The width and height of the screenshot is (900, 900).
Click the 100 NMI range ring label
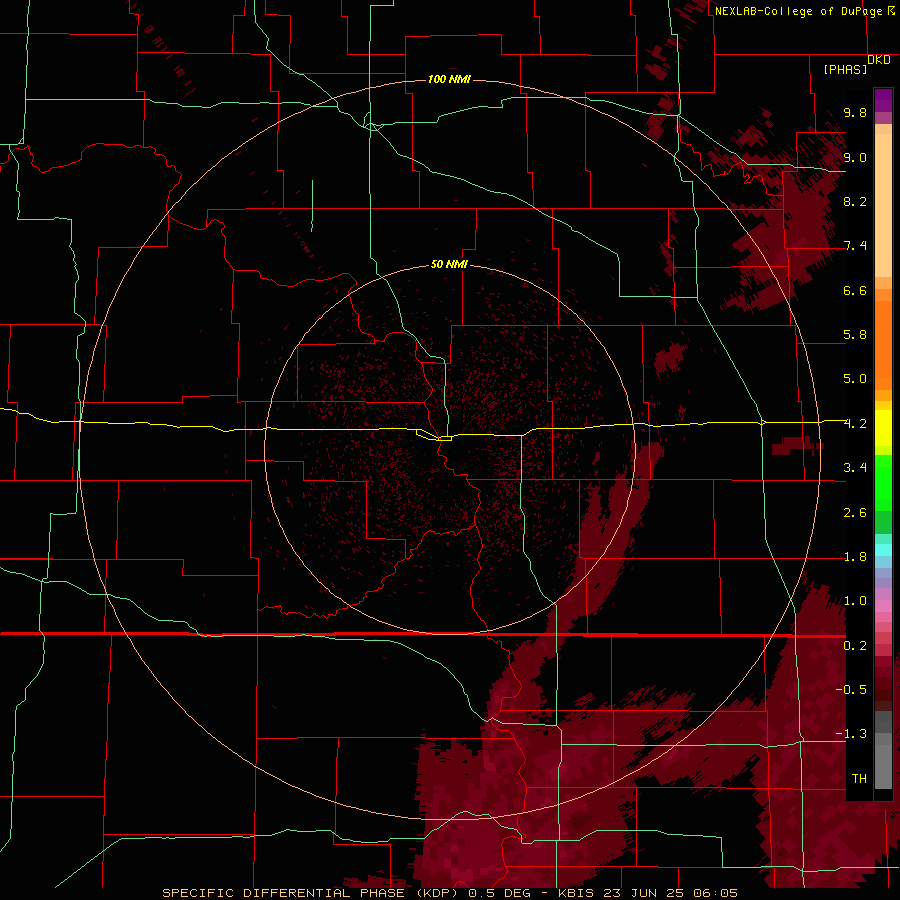(449, 79)
